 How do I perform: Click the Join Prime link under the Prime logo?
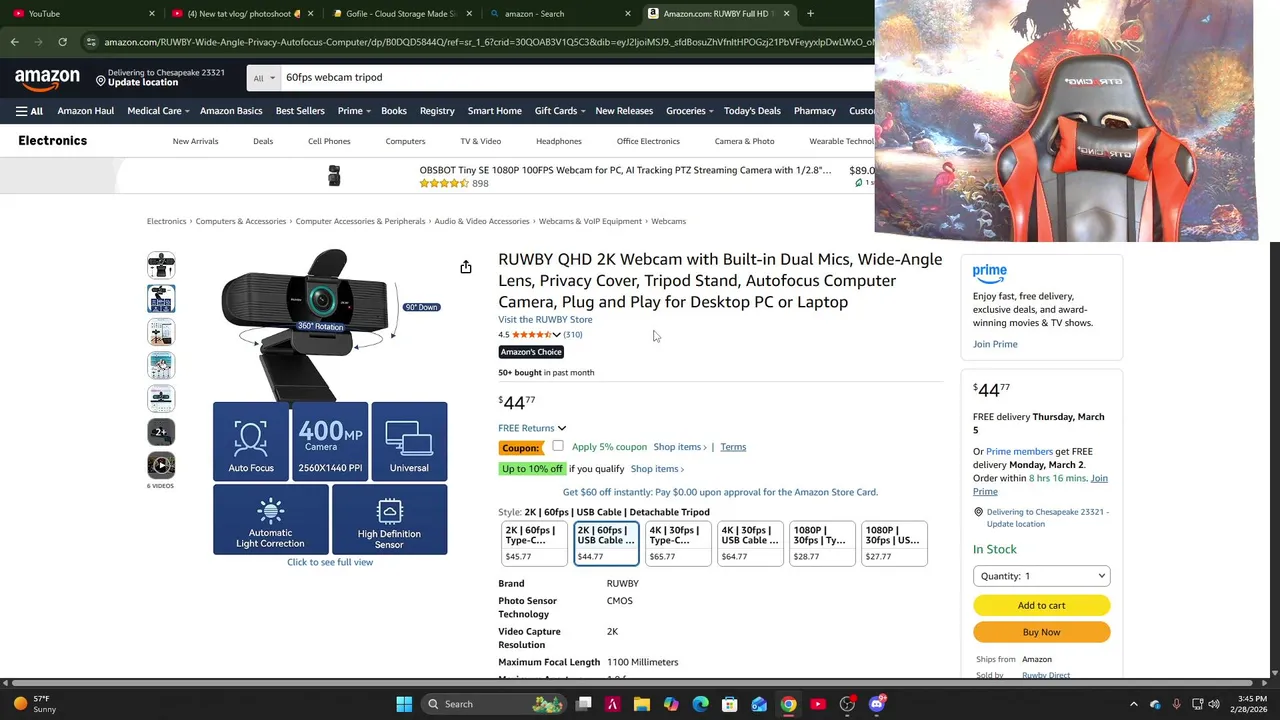pos(995,344)
